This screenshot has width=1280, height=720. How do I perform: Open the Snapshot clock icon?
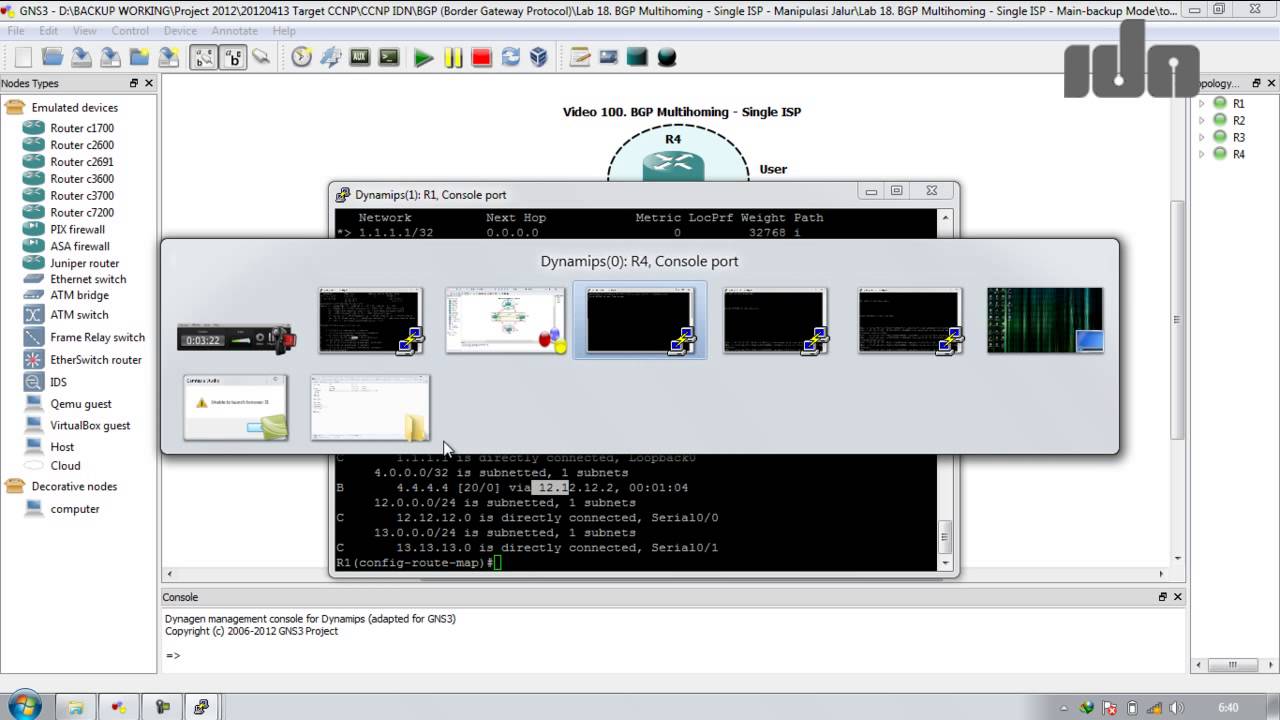click(x=302, y=57)
